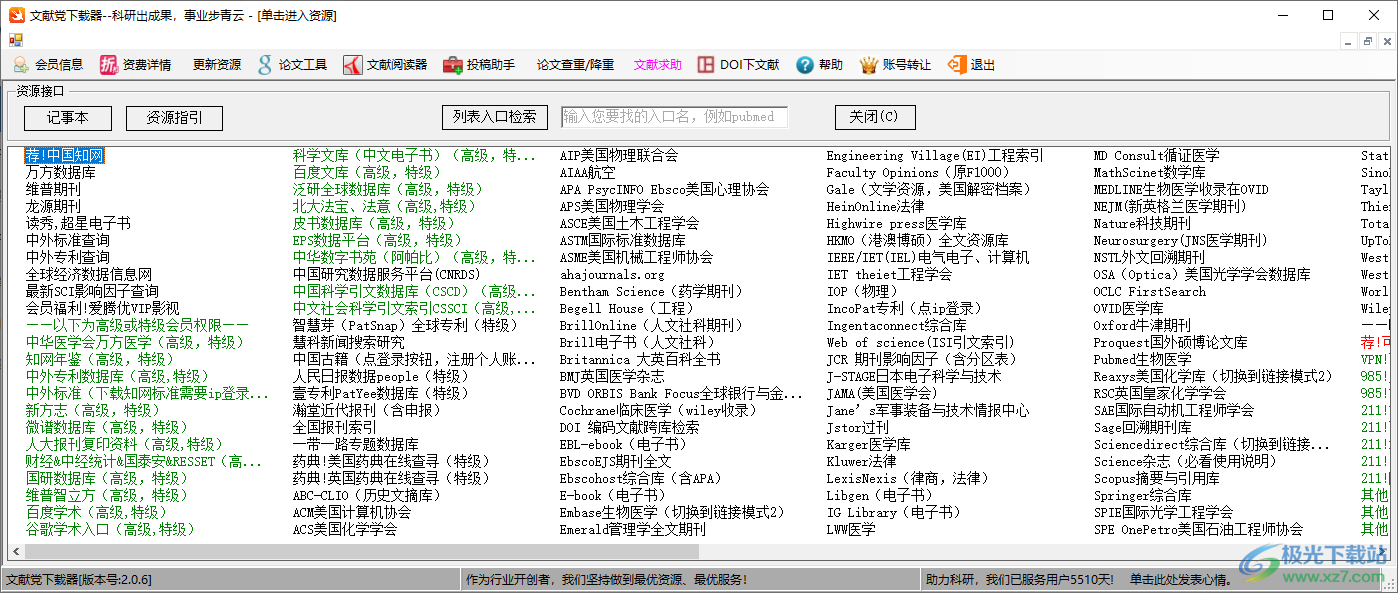Image resolution: width=1398 pixels, height=593 pixels.
Task: Select the AIAA航空 entry
Action: tap(587, 173)
